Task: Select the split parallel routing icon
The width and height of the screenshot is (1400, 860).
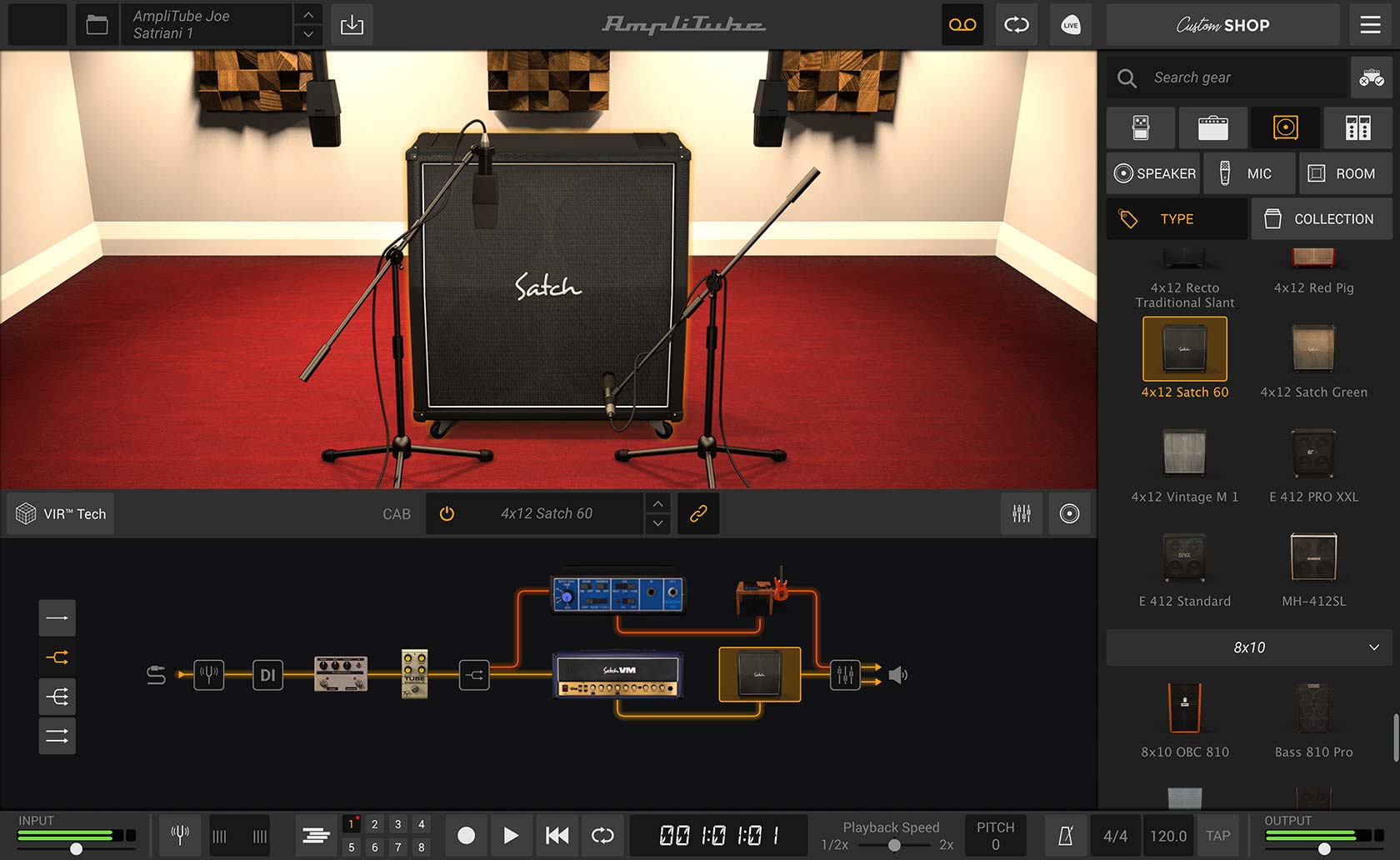Action: 57,657
